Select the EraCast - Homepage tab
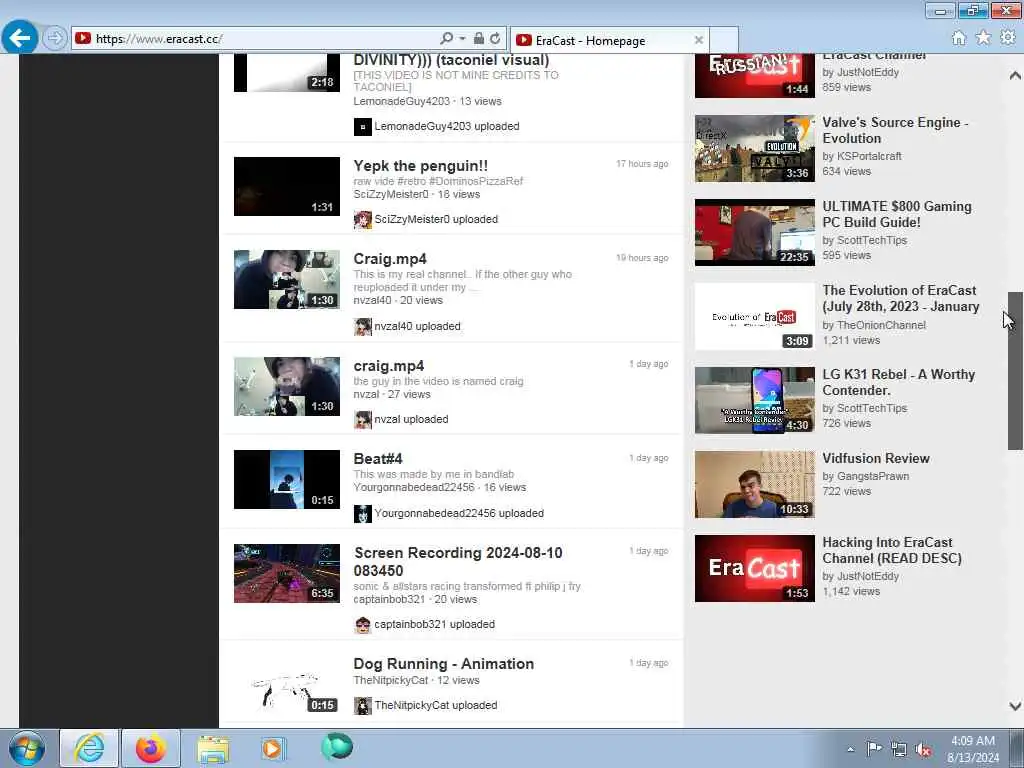This screenshot has width=1024, height=768. coord(609,40)
